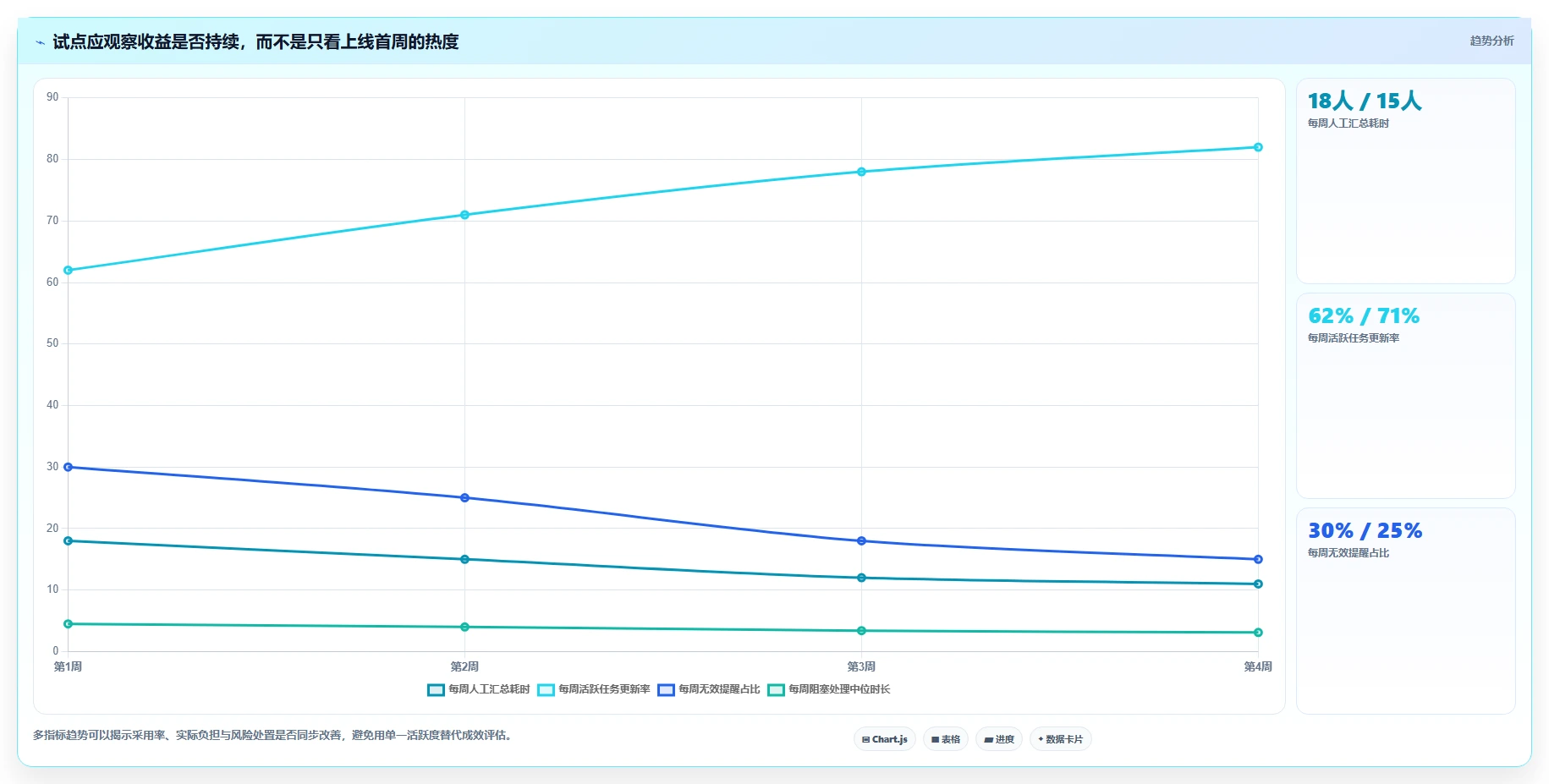
Task: Select the 第3周 point at 12 on teal line
Action: [x=861, y=578]
